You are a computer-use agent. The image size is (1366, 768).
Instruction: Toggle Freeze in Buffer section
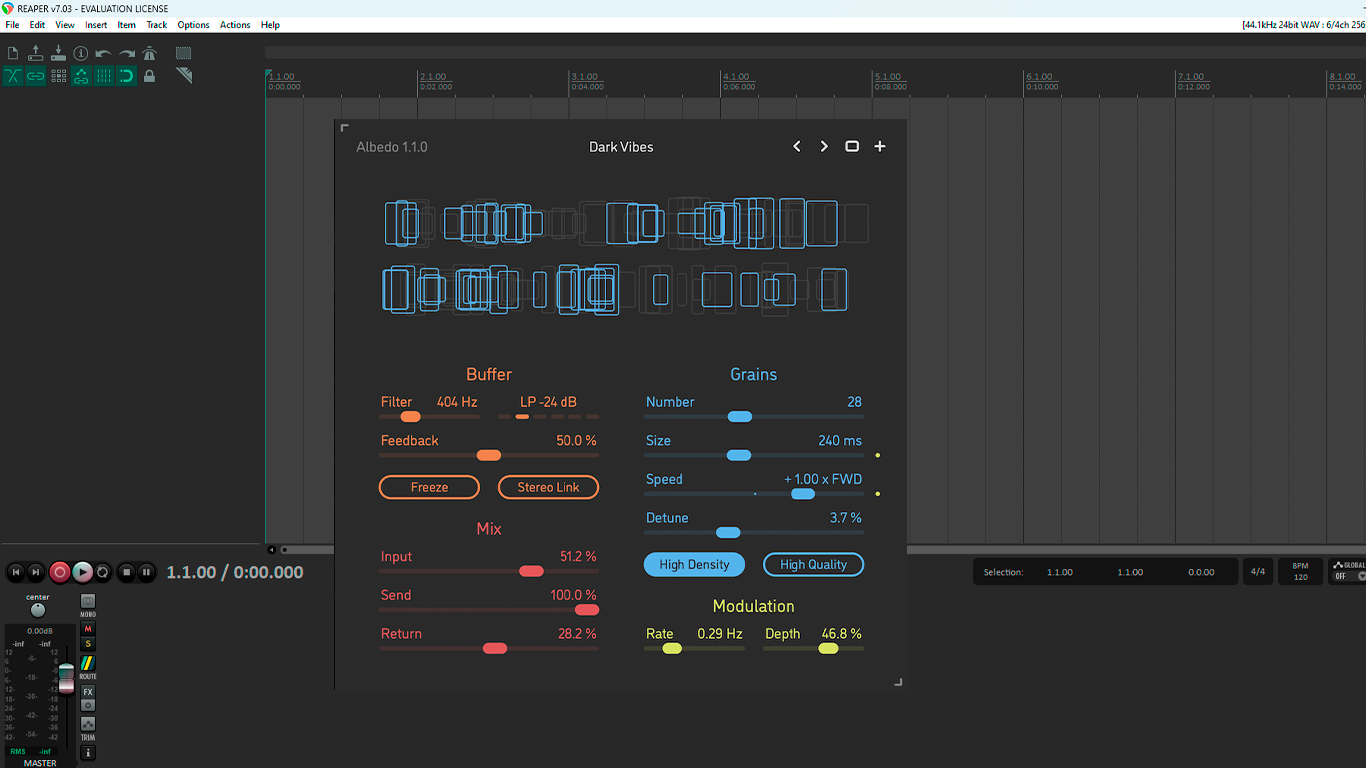(x=429, y=487)
